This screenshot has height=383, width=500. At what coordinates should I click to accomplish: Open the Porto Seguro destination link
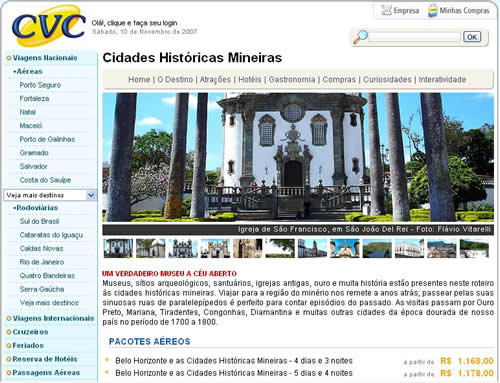tap(40, 85)
